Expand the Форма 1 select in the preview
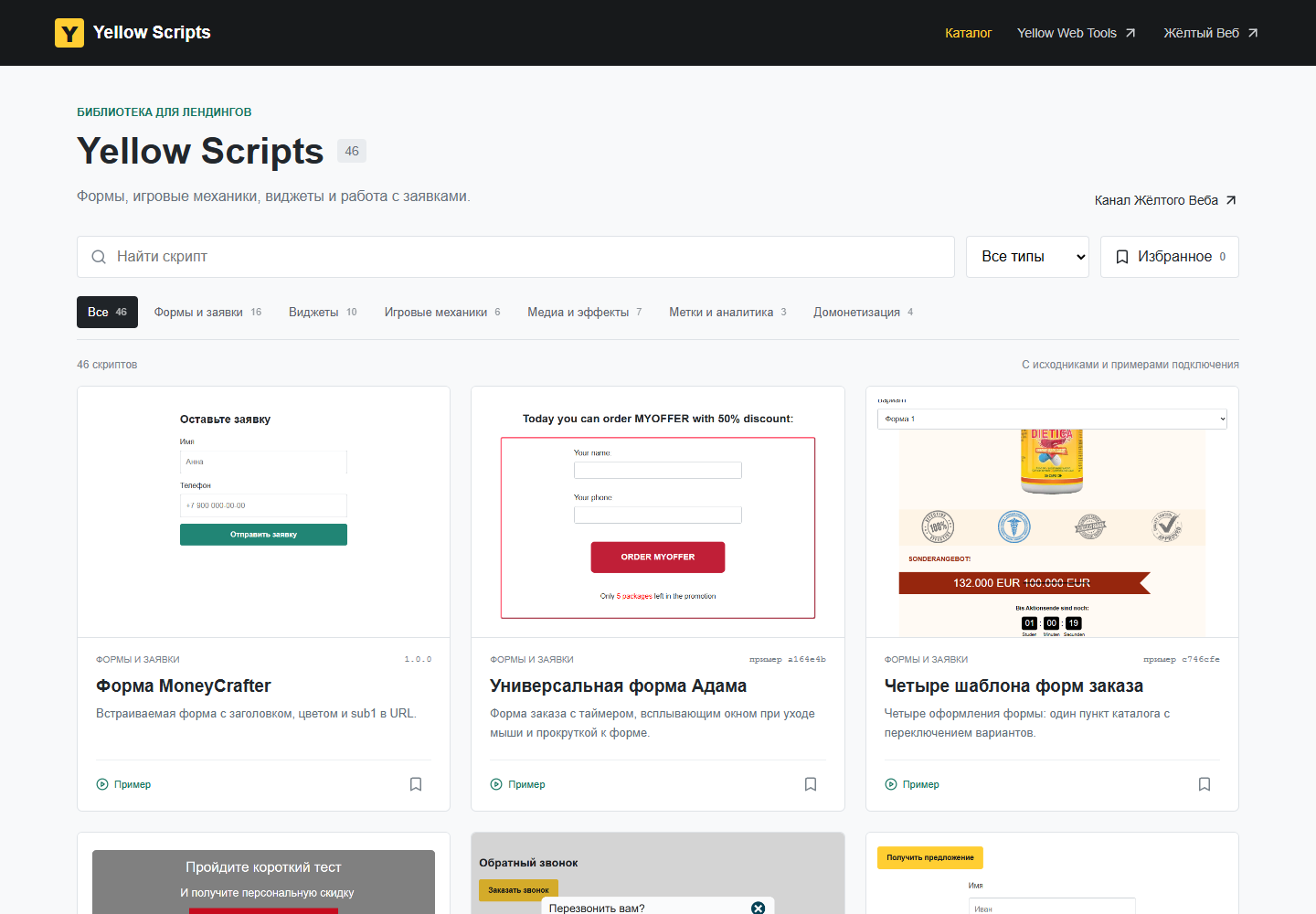Screen dimensions: 1316x914 (1052, 419)
